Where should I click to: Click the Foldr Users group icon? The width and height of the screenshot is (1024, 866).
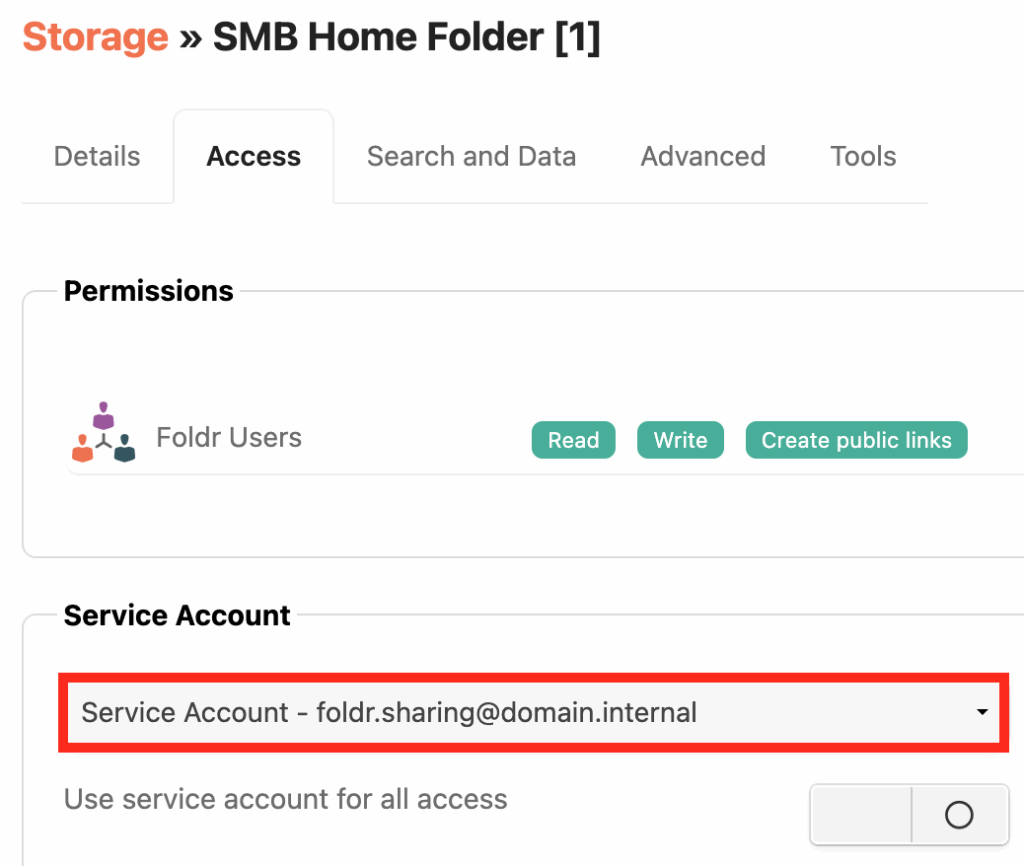103,434
